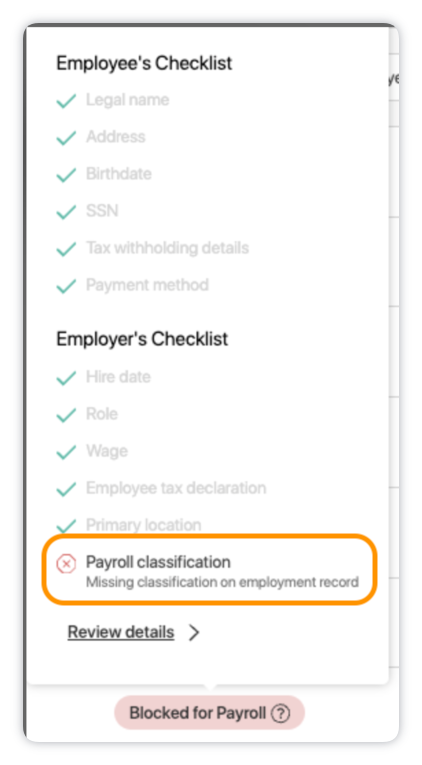Click the checkmark icon next to Birthdate
The width and height of the screenshot is (422, 765).
(66, 175)
